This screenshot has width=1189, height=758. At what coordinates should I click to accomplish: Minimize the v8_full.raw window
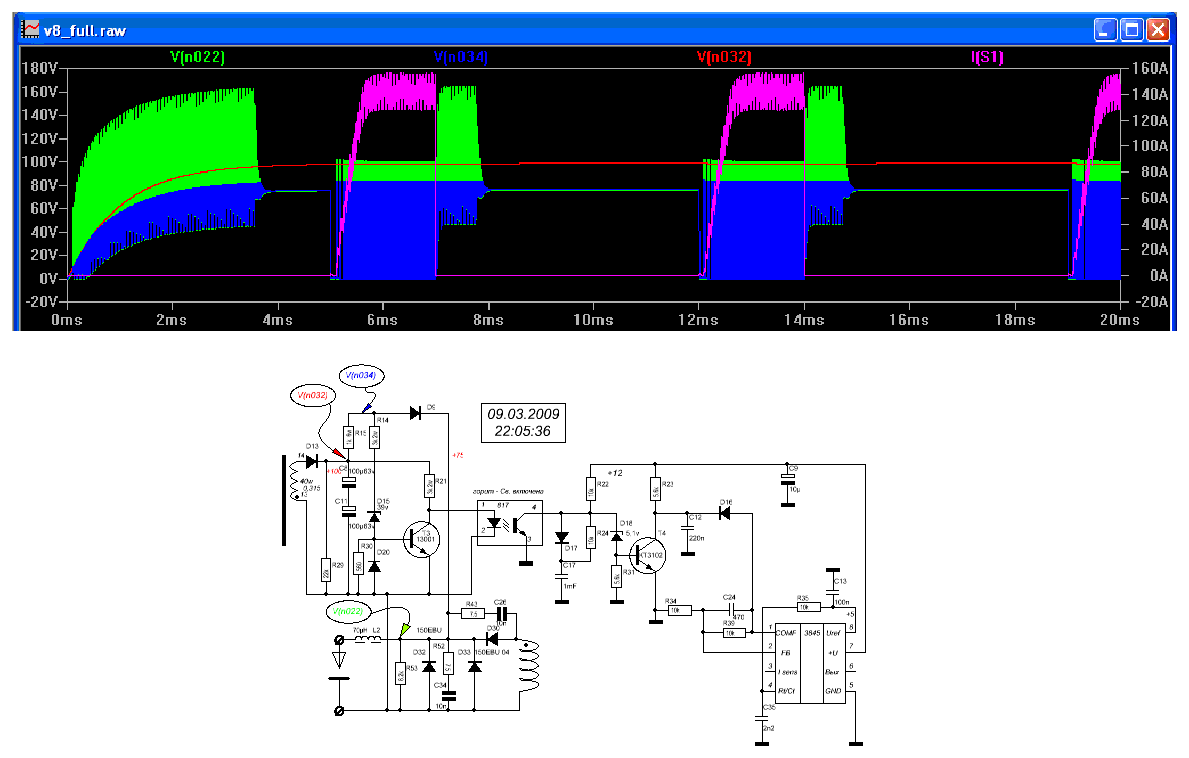click(x=1106, y=30)
